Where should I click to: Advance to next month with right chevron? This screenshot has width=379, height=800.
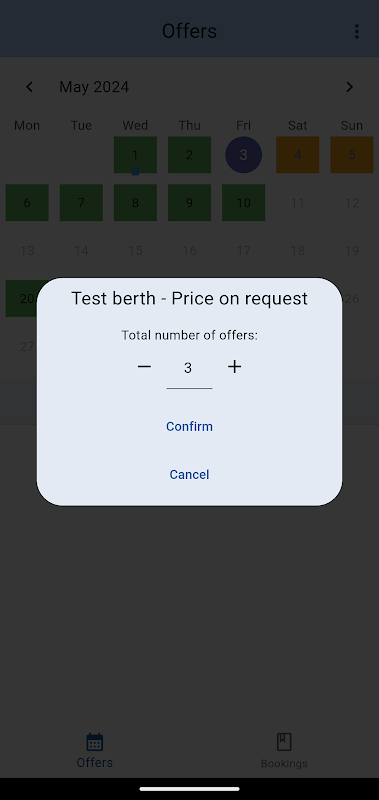(x=349, y=87)
